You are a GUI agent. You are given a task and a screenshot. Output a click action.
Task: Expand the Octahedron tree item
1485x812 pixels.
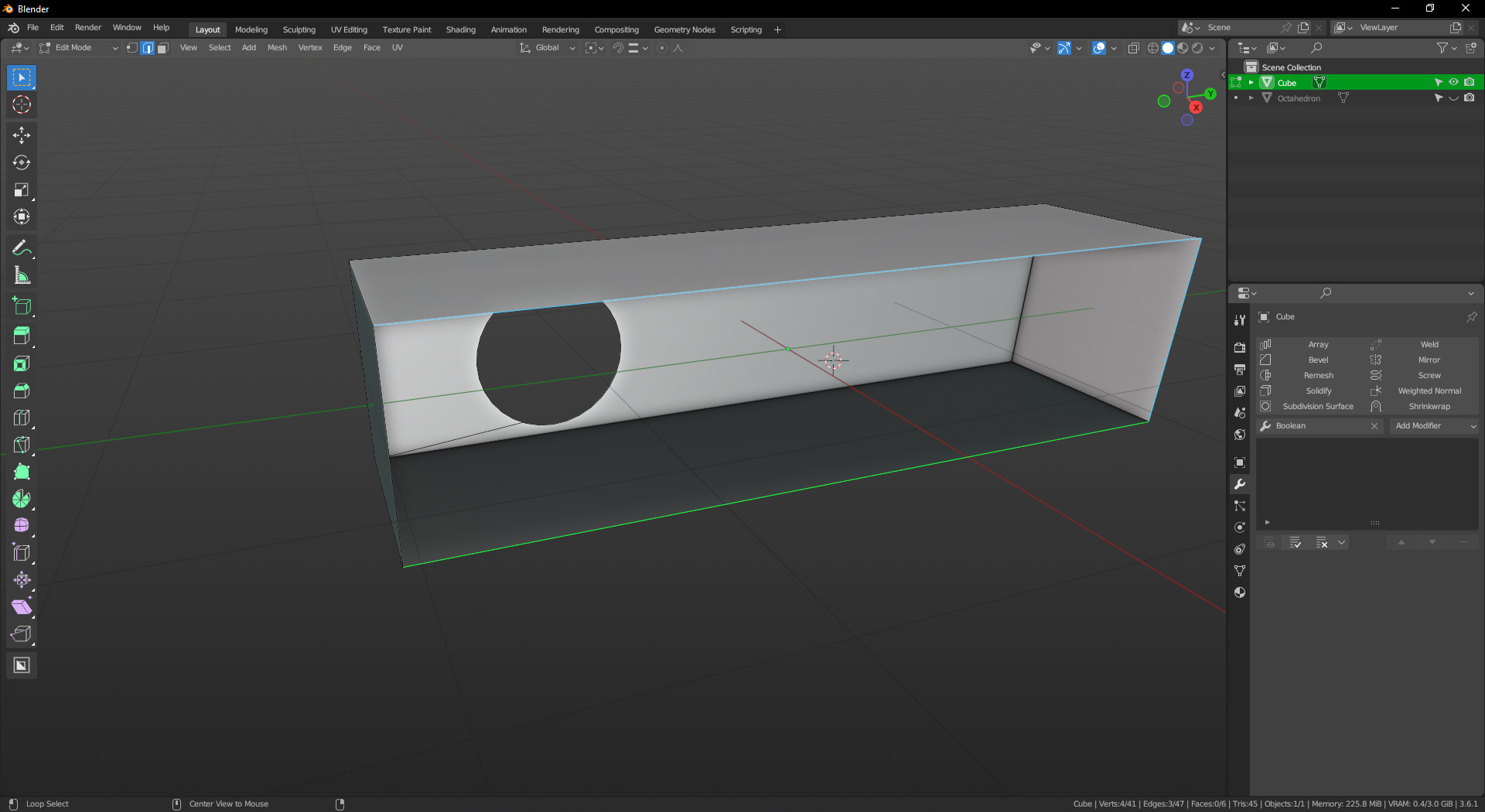coord(1251,98)
